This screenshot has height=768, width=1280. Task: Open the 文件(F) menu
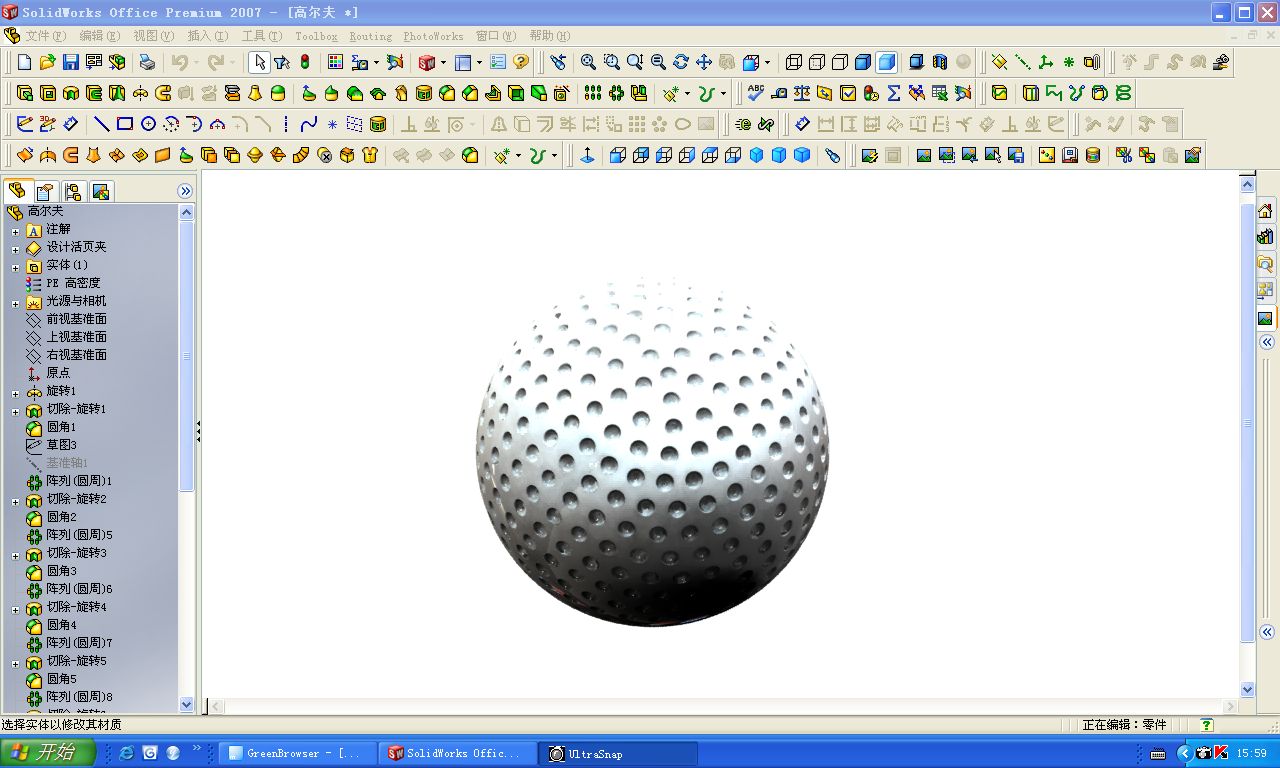(x=45, y=36)
